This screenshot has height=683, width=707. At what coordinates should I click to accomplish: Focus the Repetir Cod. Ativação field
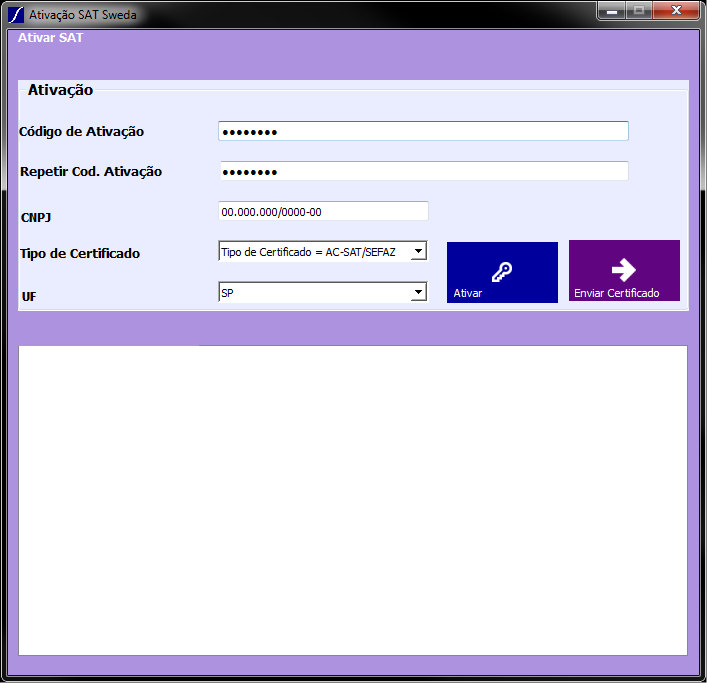pyautogui.click(x=424, y=171)
